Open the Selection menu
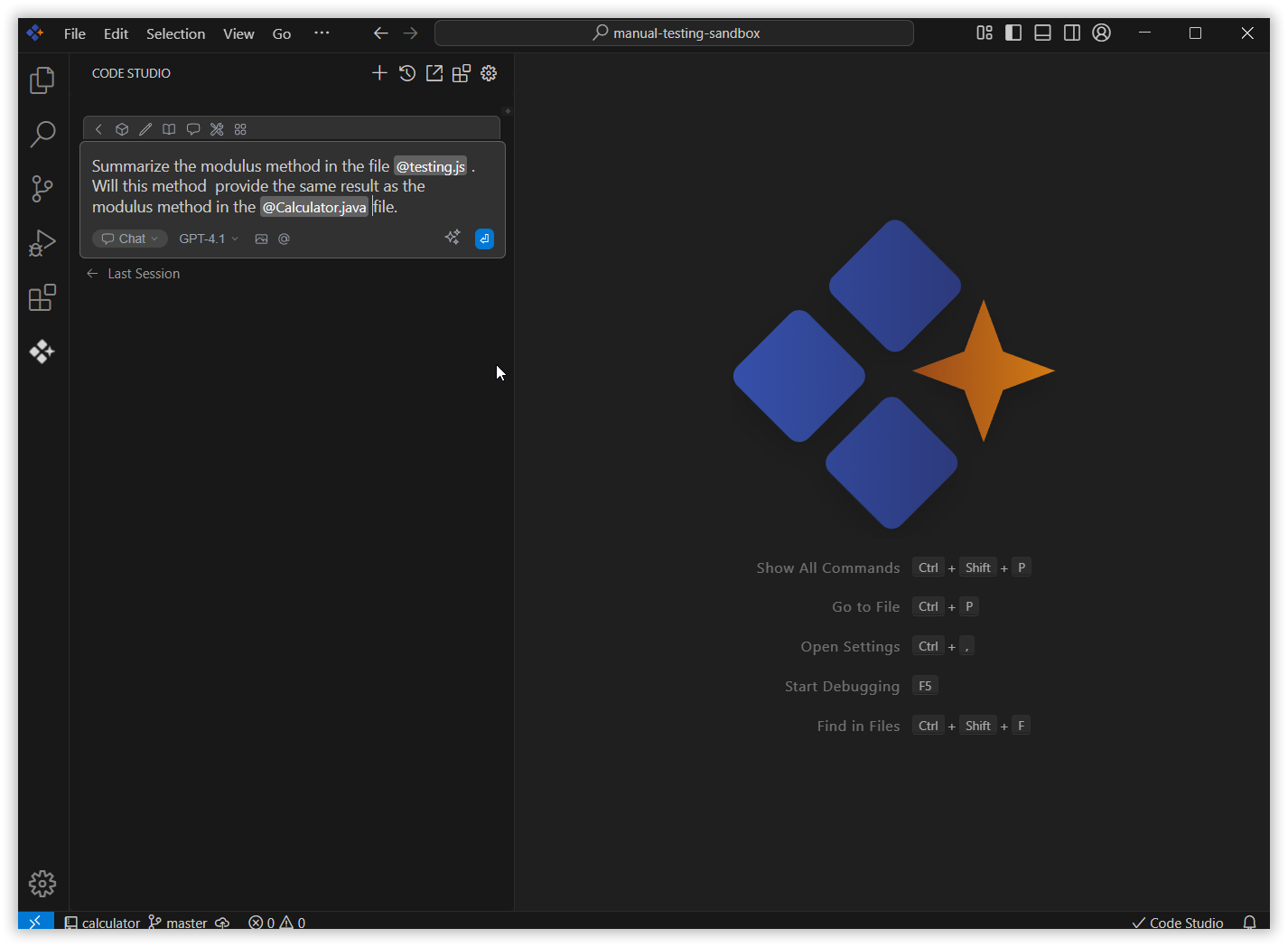 point(176,33)
